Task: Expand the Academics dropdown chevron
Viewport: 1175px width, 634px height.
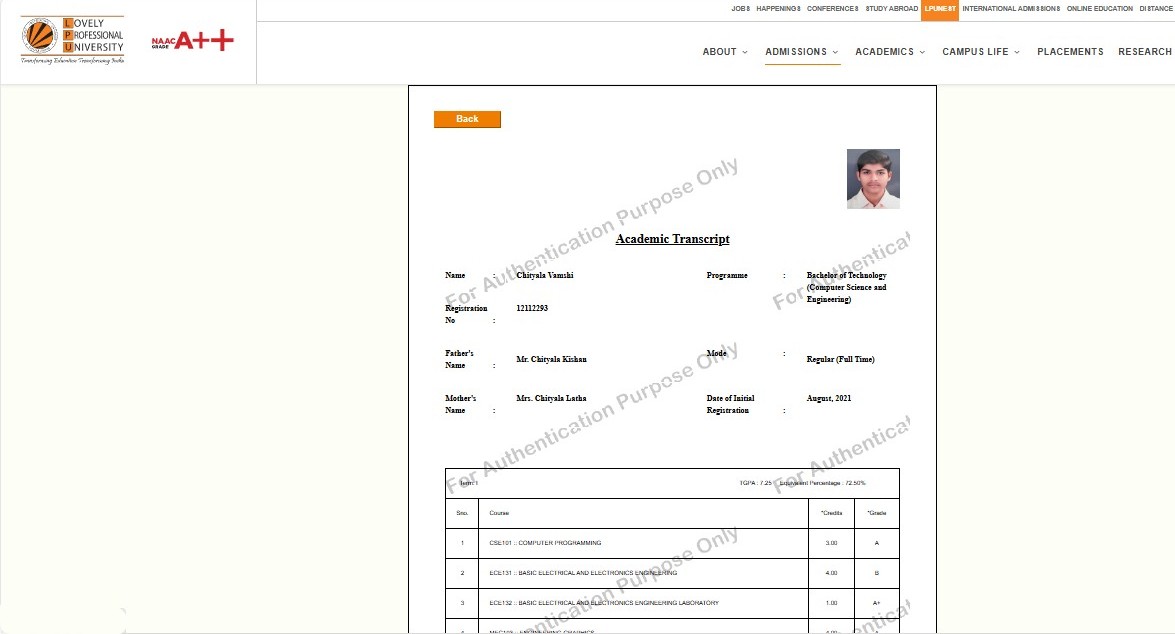Action: (922, 52)
